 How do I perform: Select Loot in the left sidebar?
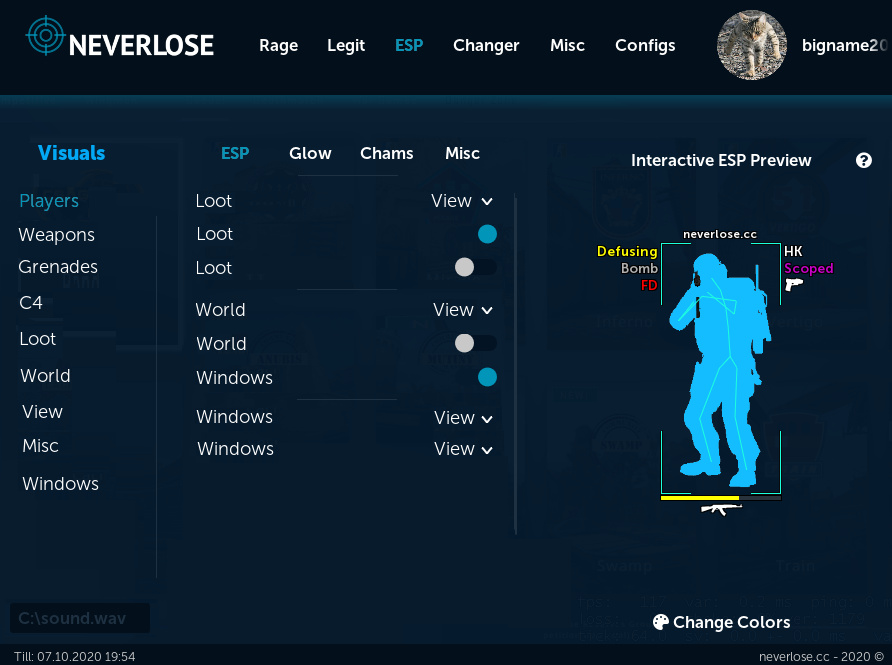pos(38,339)
